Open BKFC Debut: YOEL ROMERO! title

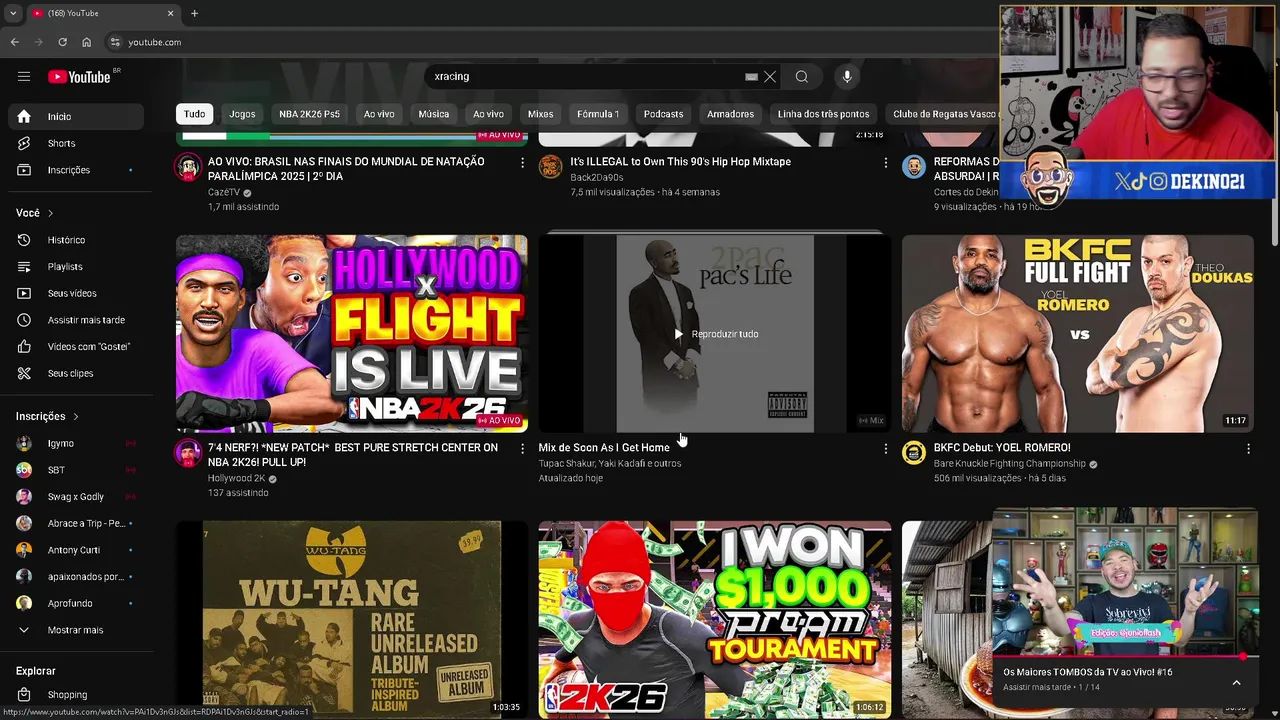pyautogui.click(x=1002, y=448)
